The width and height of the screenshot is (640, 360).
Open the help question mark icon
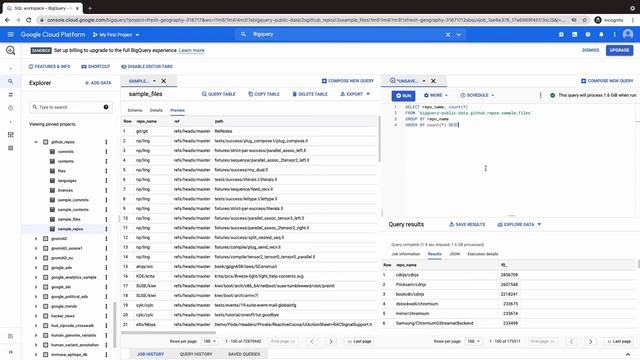[x=588, y=35]
